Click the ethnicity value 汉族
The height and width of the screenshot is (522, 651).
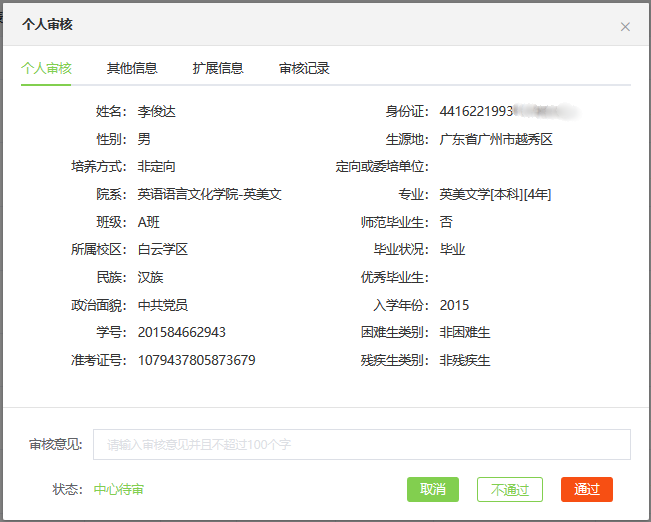[150, 277]
